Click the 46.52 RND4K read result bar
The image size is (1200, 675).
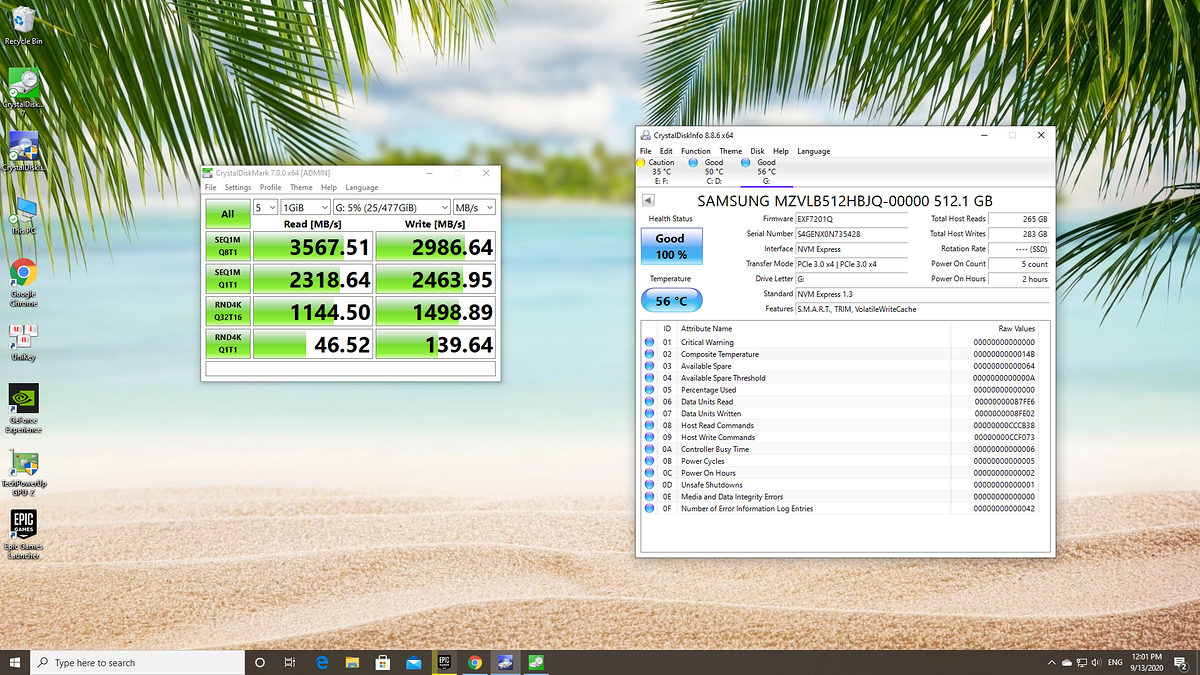pyautogui.click(x=313, y=344)
